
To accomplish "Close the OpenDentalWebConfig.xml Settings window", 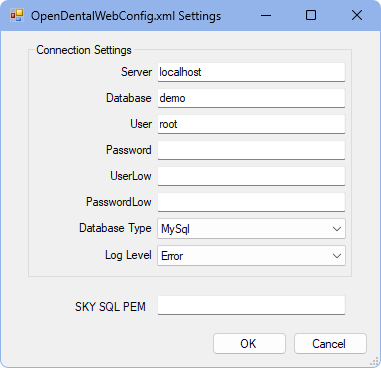I will pyautogui.click(x=357, y=15).
